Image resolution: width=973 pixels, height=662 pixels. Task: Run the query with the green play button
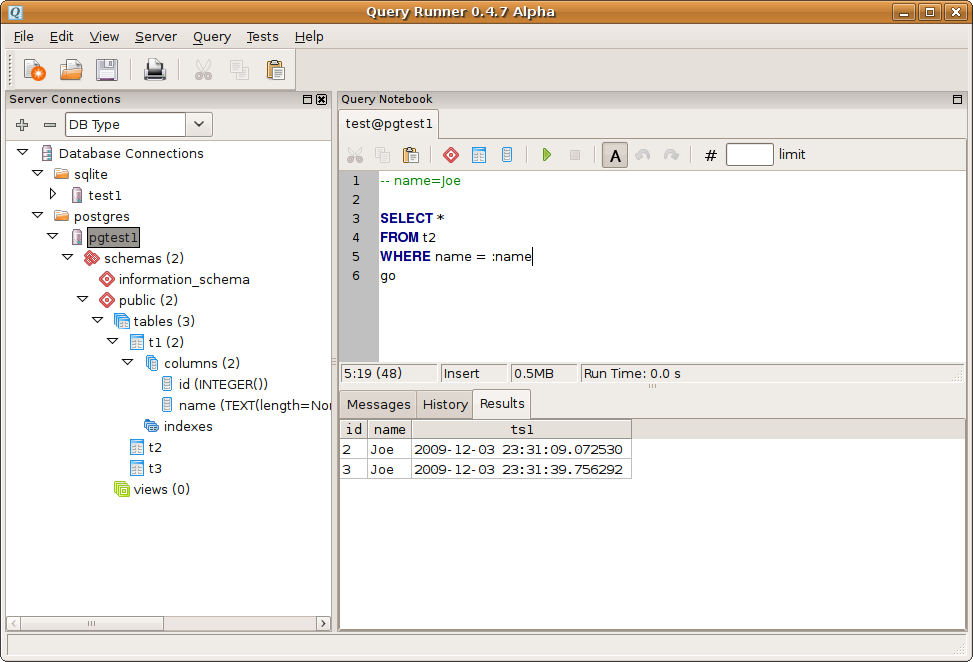547,154
